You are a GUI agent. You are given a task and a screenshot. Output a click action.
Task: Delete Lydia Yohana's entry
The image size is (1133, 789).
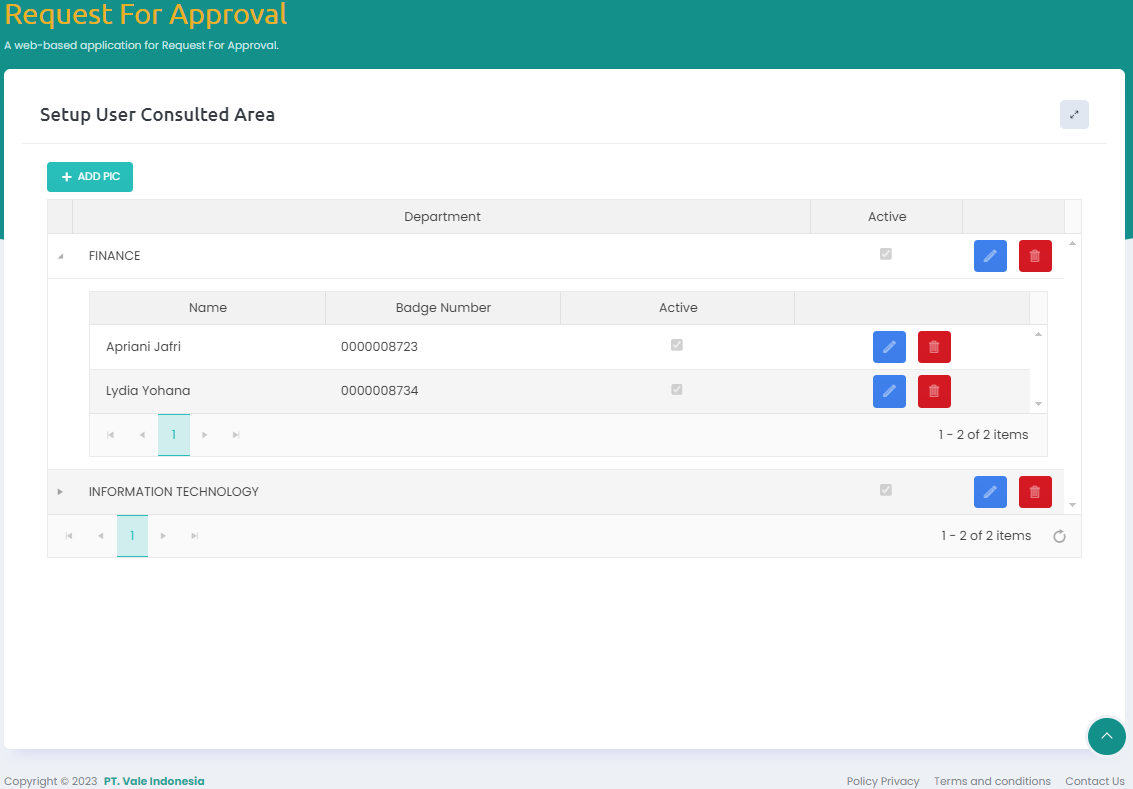(x=934, y=391)
